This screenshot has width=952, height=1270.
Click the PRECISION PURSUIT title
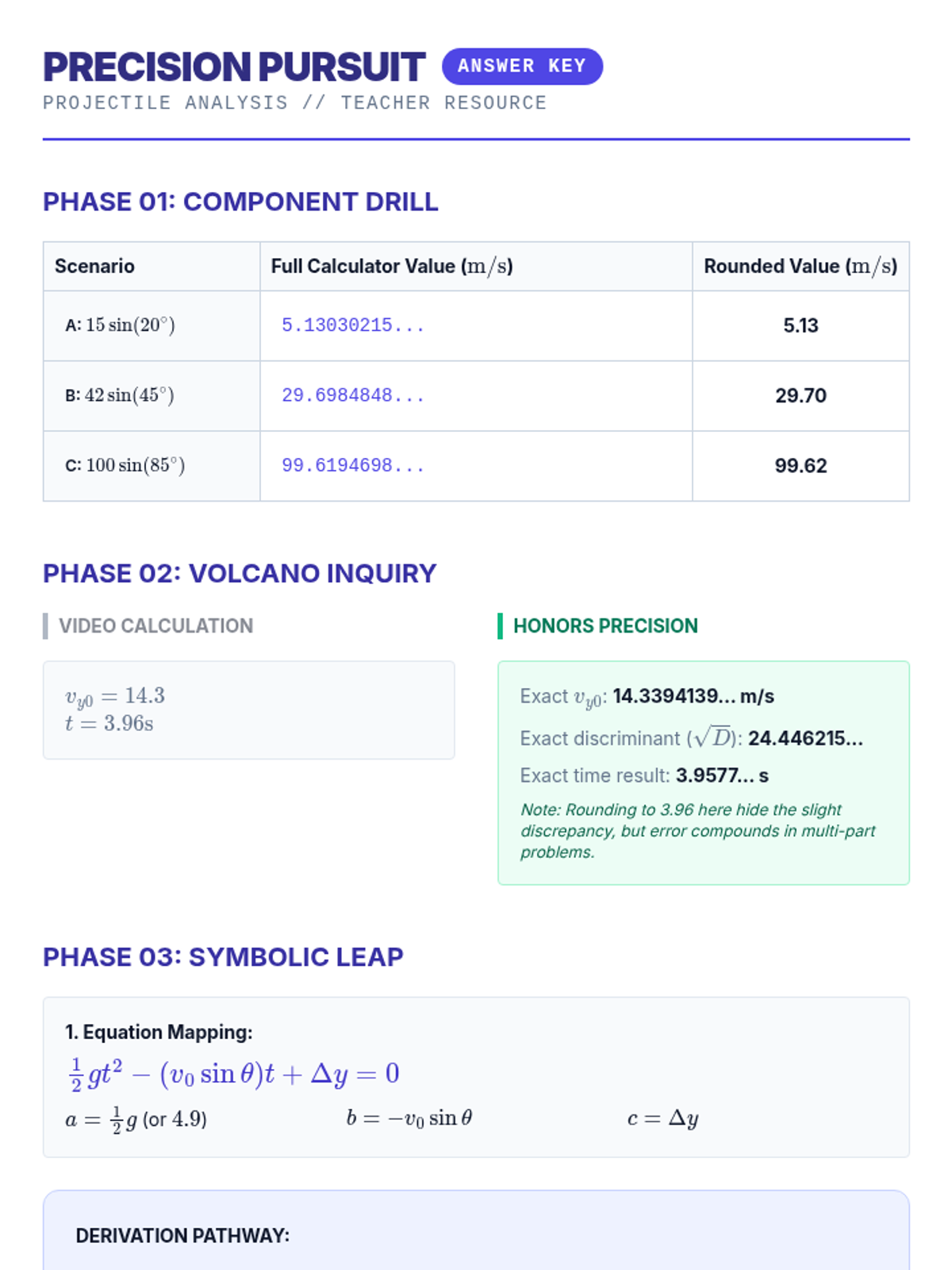pyautogui.click(x=234, y=67)
